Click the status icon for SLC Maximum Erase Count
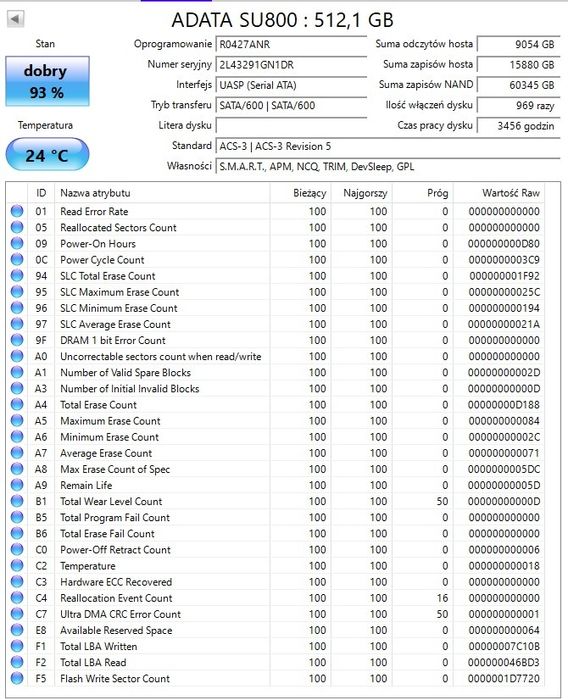 [17, 292]
